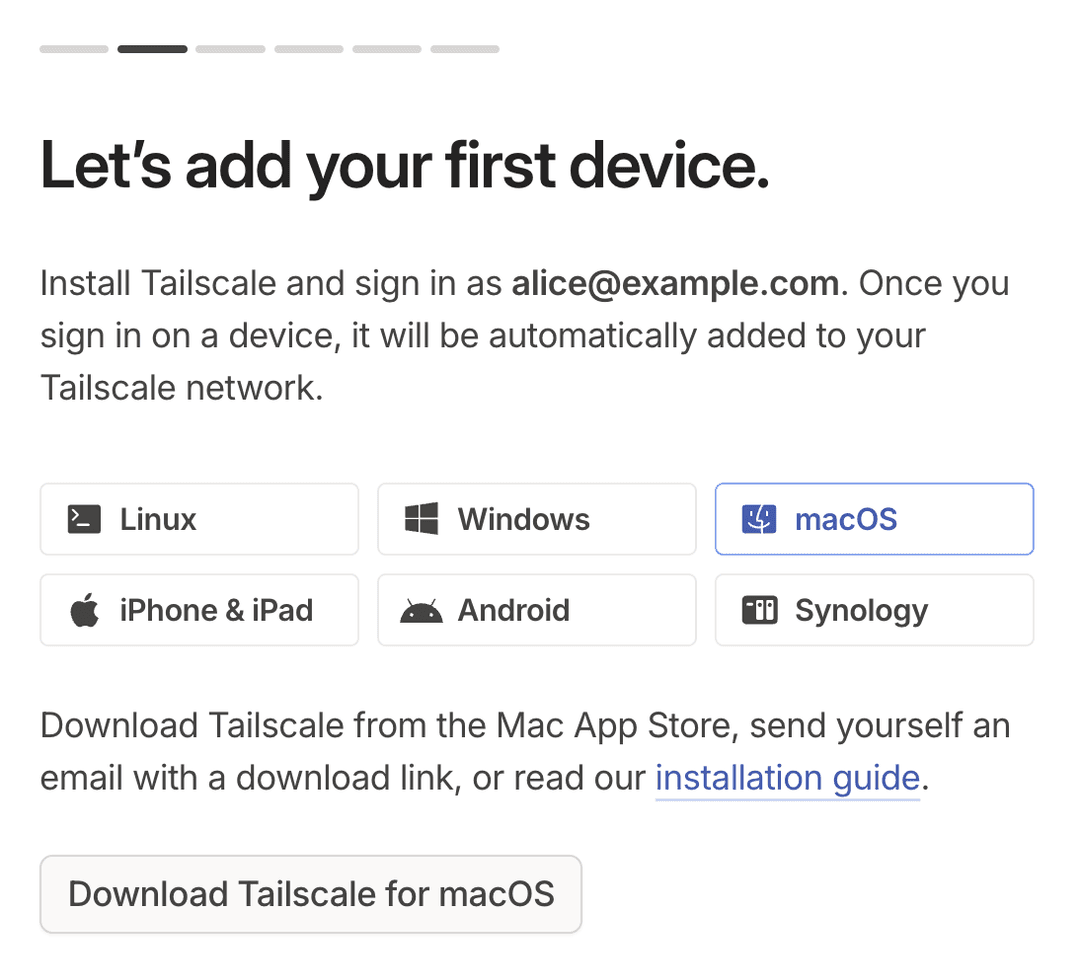Click the macOS Finder face icon
1080x975 pixels.
pyautogui.click(x=759, y=519)
